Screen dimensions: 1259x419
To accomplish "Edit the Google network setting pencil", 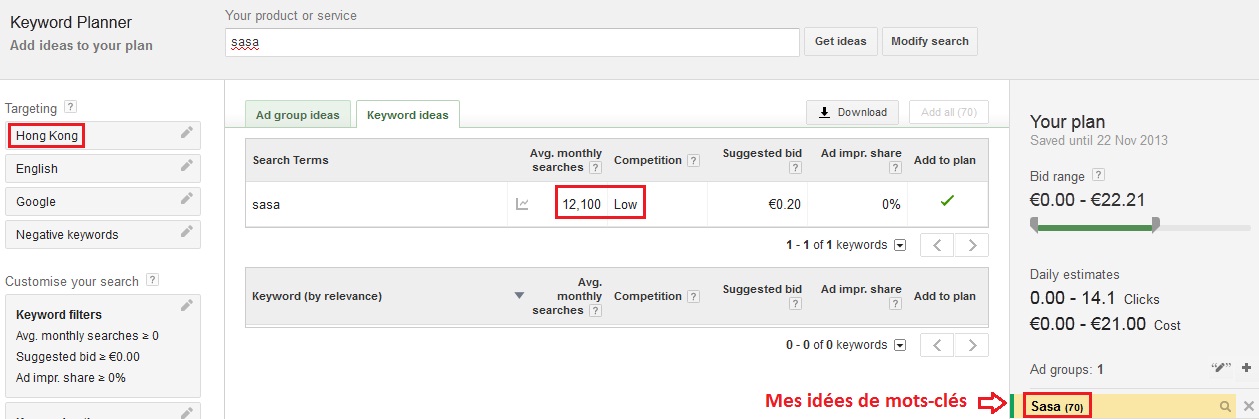I will tap(186, 200).
